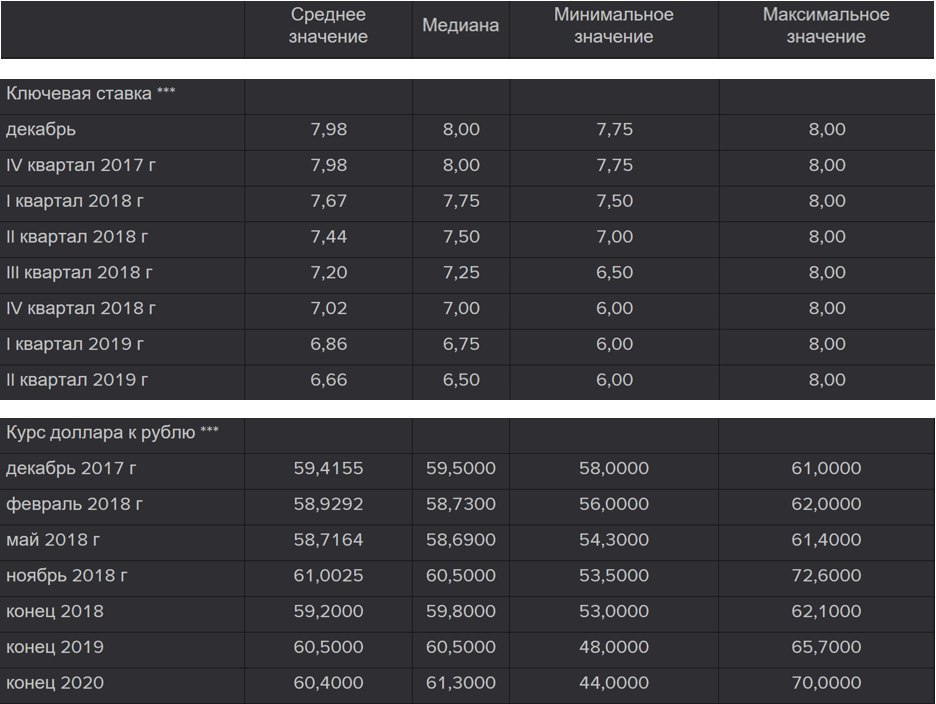Select the 'III квартал 2018 г' row label
This screenshot has width=936, height=704.
point(79,272)
